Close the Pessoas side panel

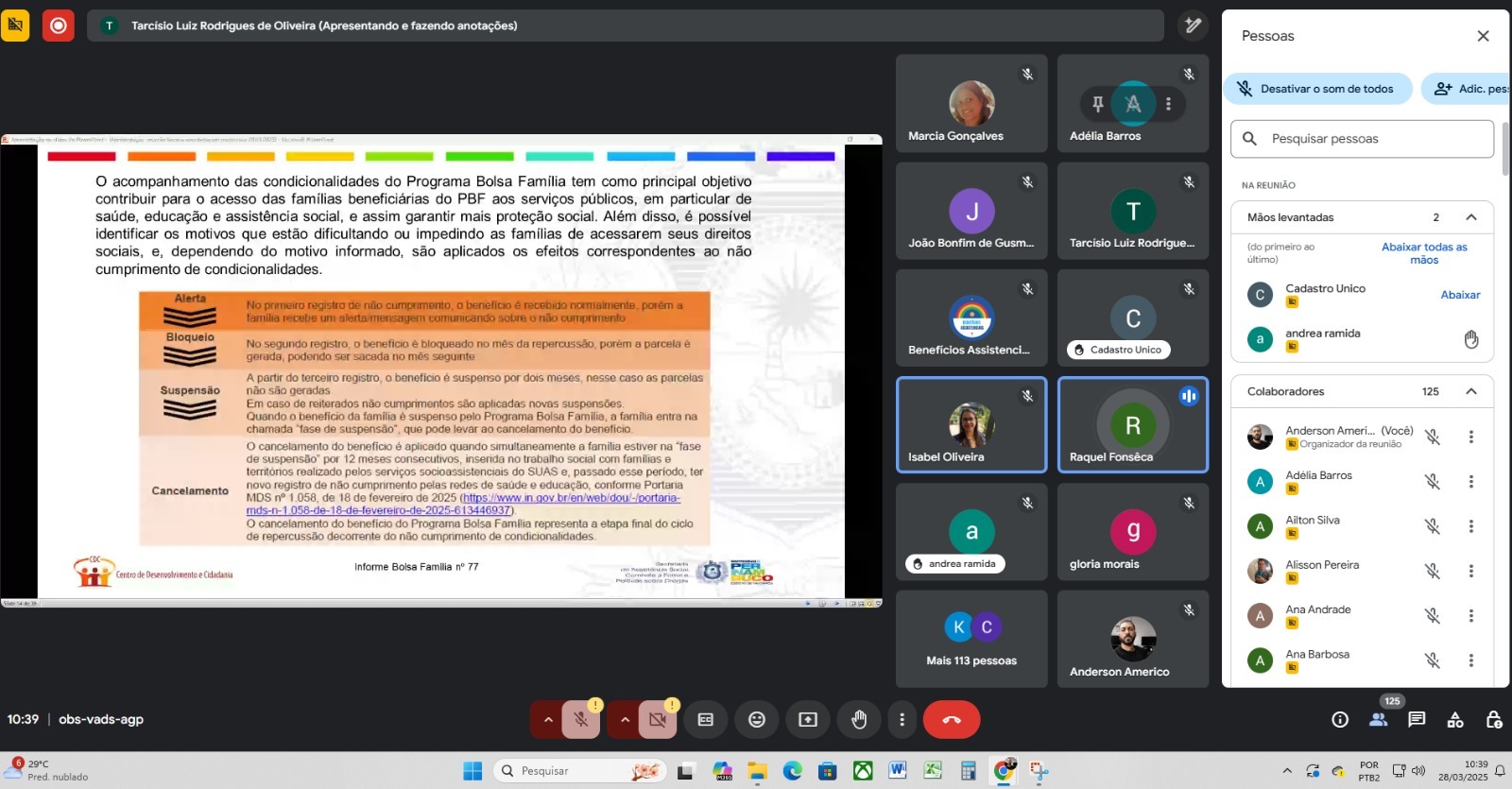tap(1483, 36)
